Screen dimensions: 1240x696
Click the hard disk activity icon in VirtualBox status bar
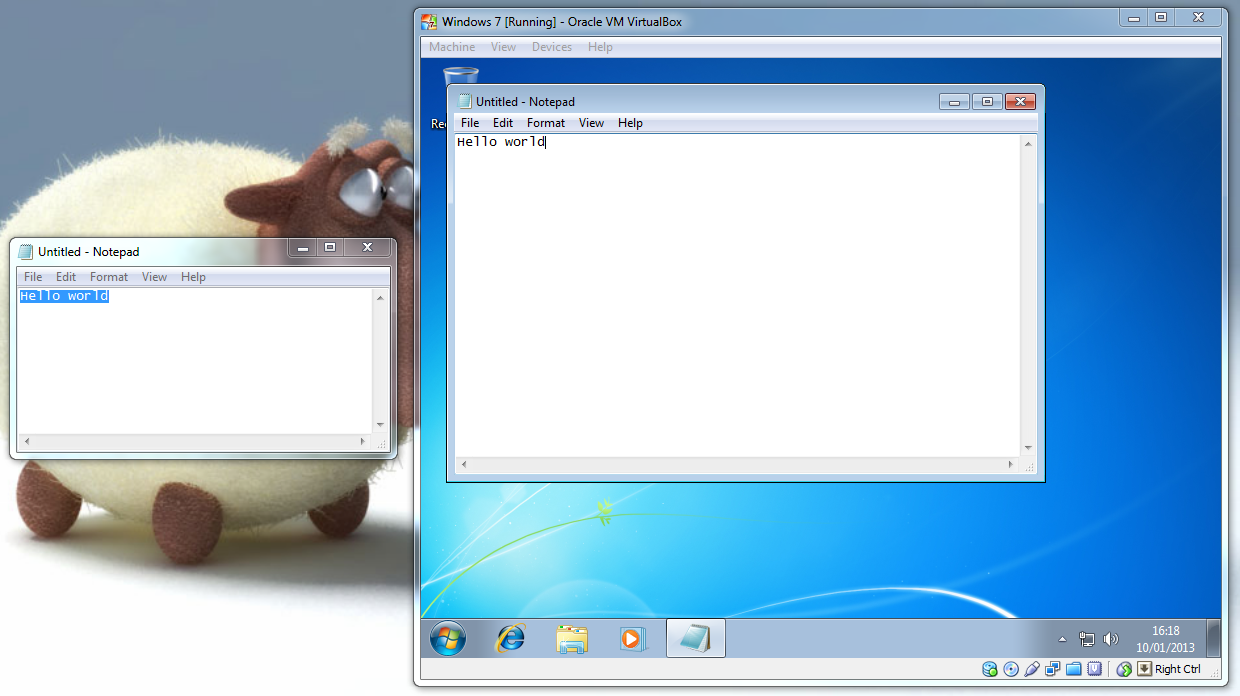pyautogui.click(x=990, y=669)
